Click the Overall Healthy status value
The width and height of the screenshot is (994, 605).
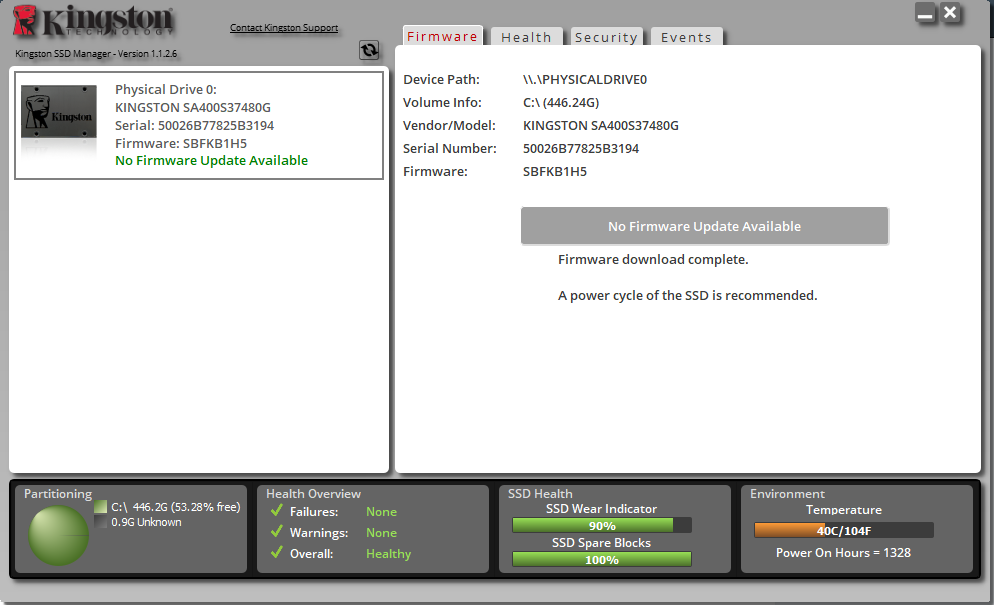point(389,554)
